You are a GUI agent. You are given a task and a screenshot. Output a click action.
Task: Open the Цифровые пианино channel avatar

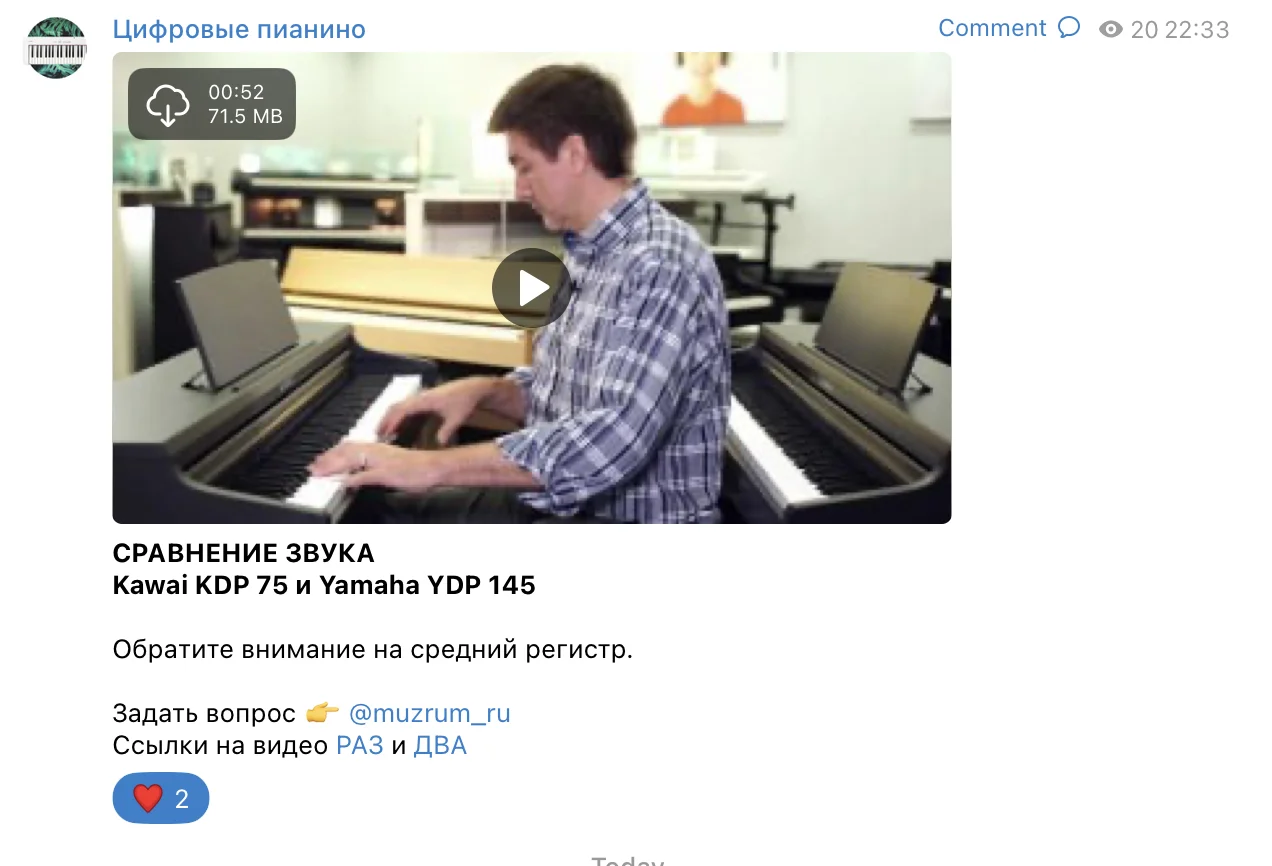click(56, 47)
